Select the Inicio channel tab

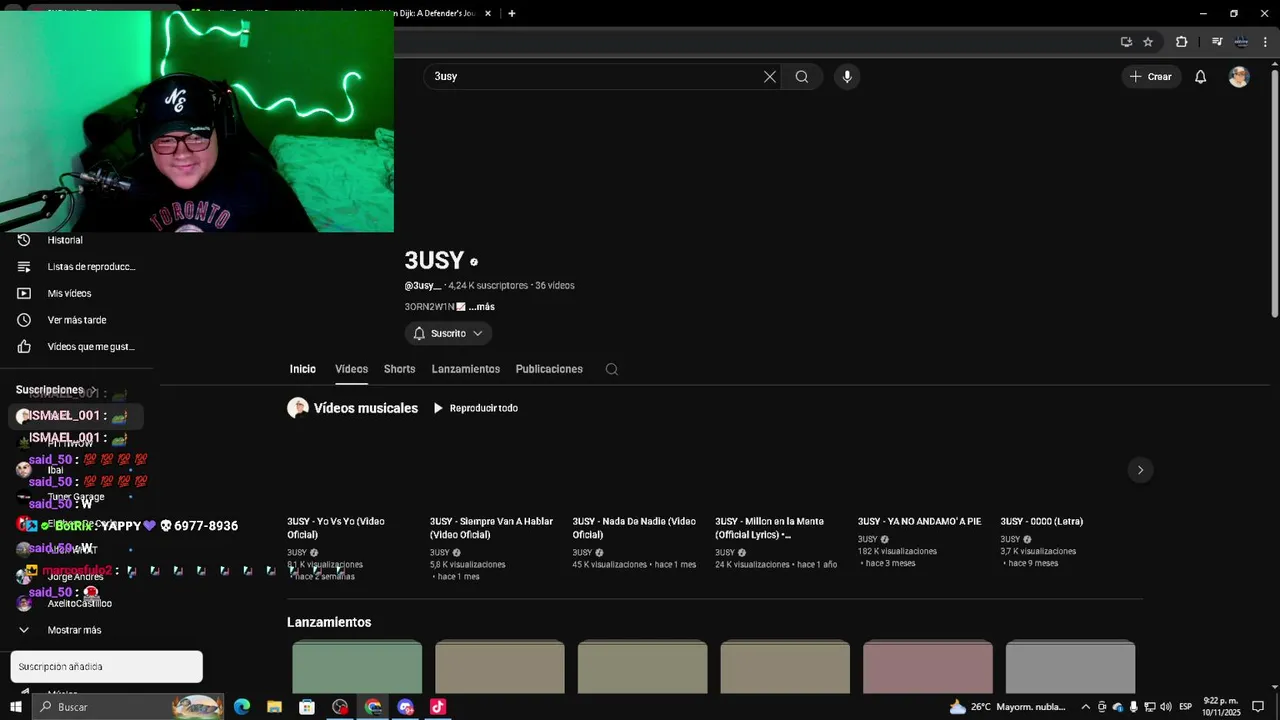[x=303, y=369]
